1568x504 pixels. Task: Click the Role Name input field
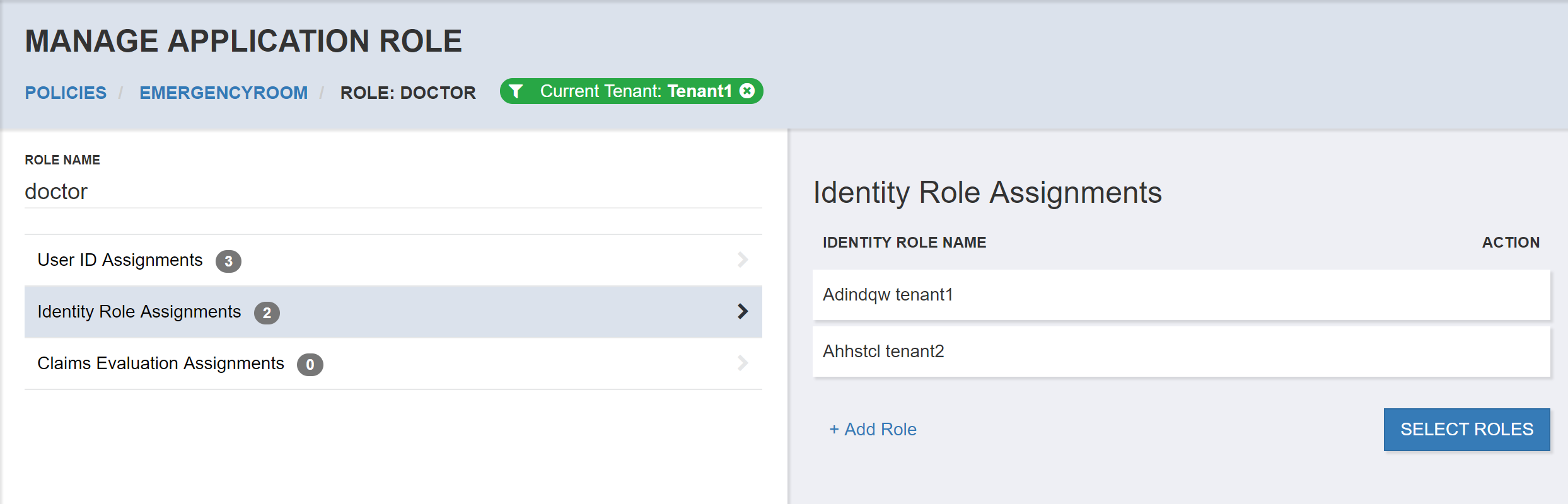pos(393,192)
